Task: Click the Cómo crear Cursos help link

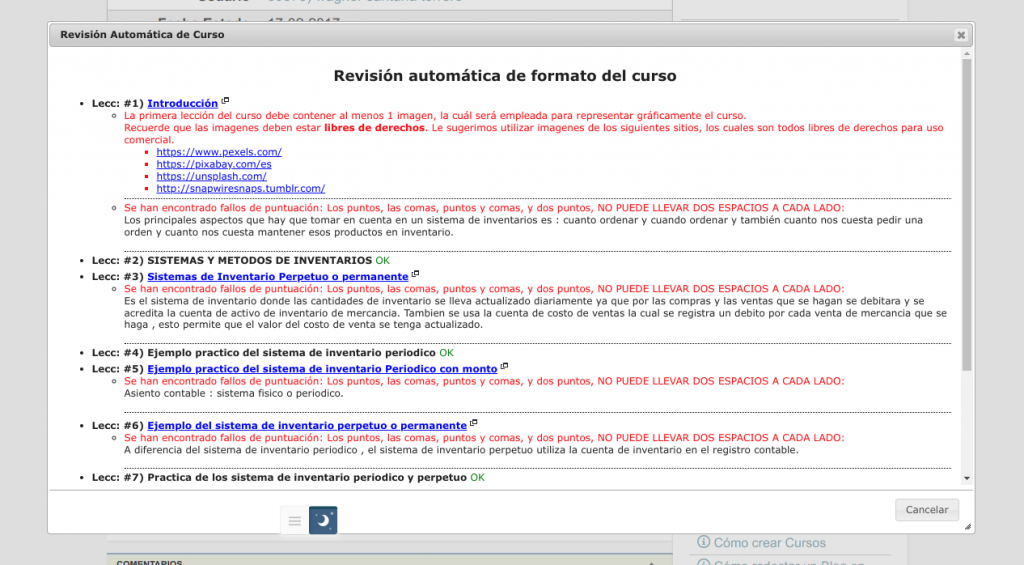Action: (x=769, y=543)
